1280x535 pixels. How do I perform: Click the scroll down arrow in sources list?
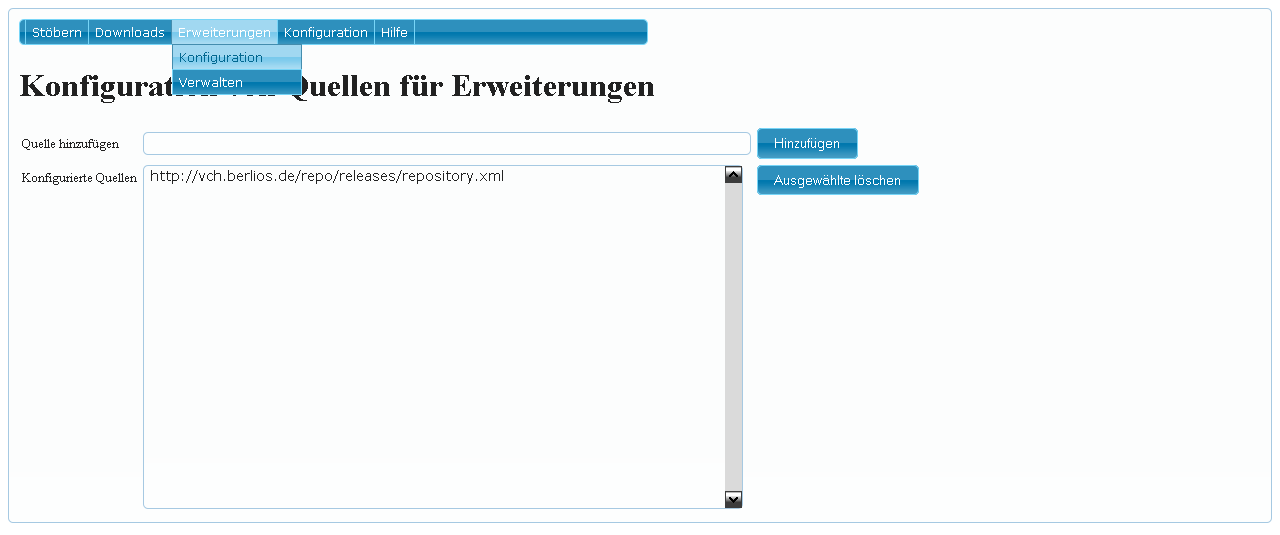tap(733, 499)
